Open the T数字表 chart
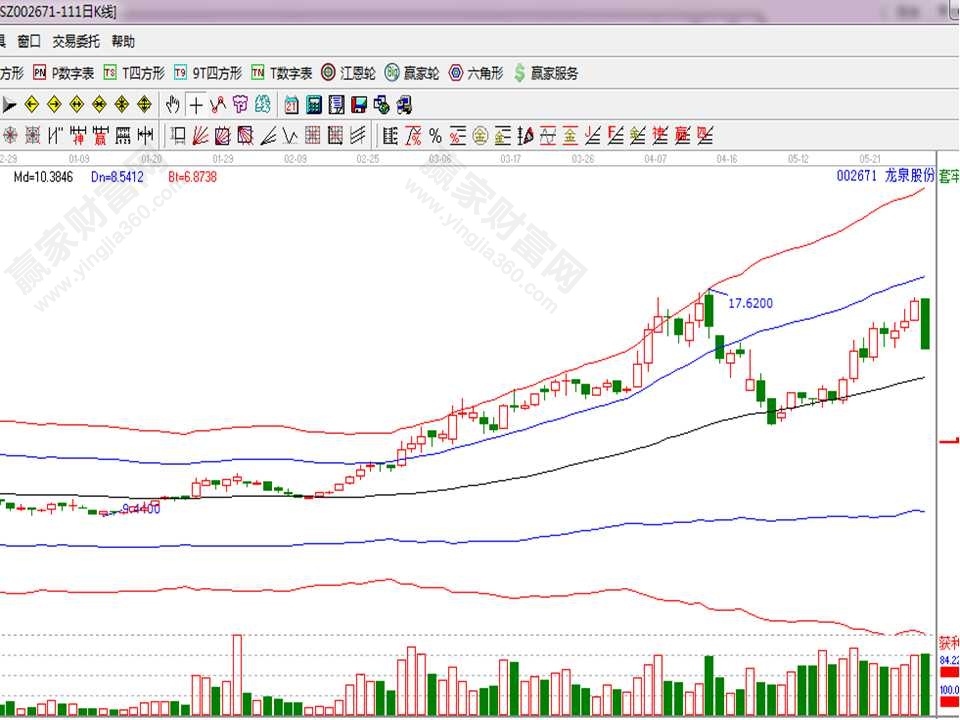Image resolution: width=960 pixels, height=720 pixels. [282, 73]
